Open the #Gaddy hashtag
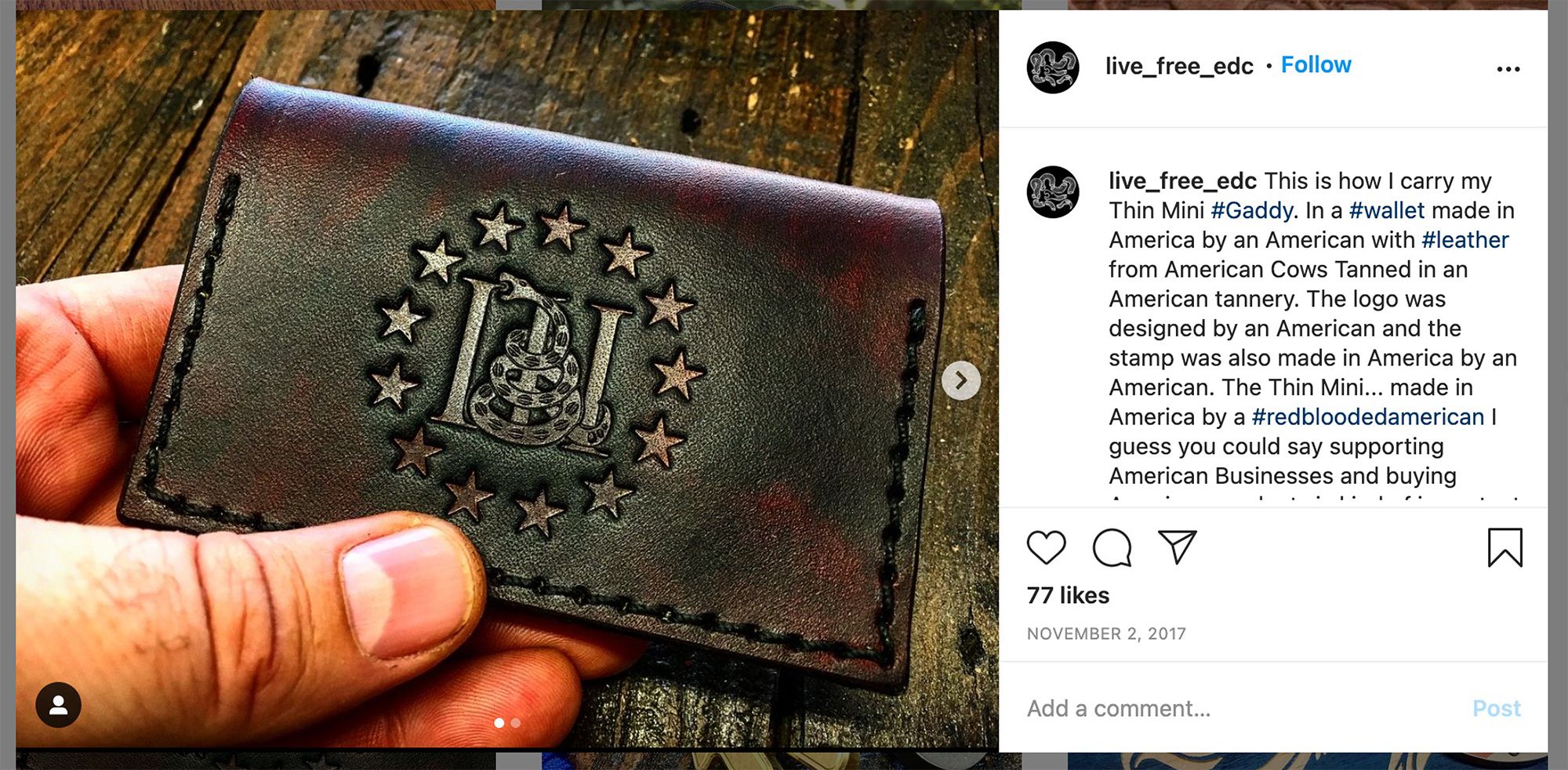1568x770 pixels. click(1252, 210)
